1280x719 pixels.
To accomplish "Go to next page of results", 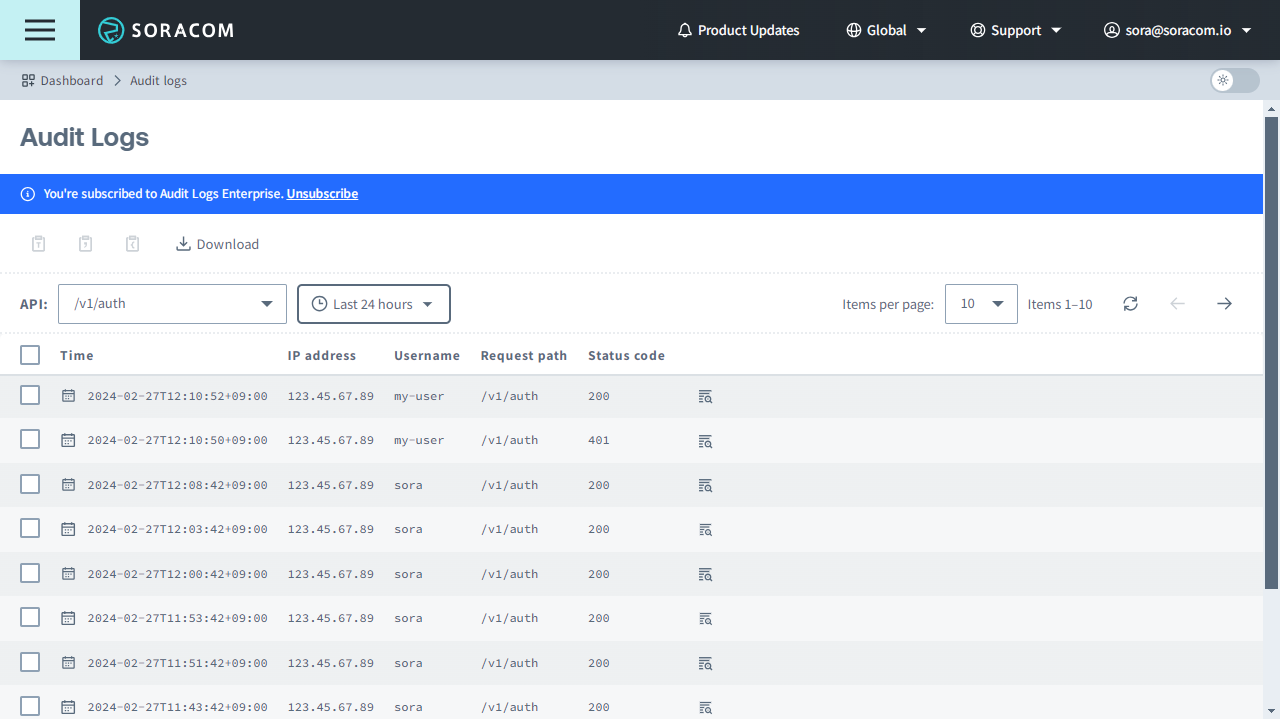I will (1224, 304).
